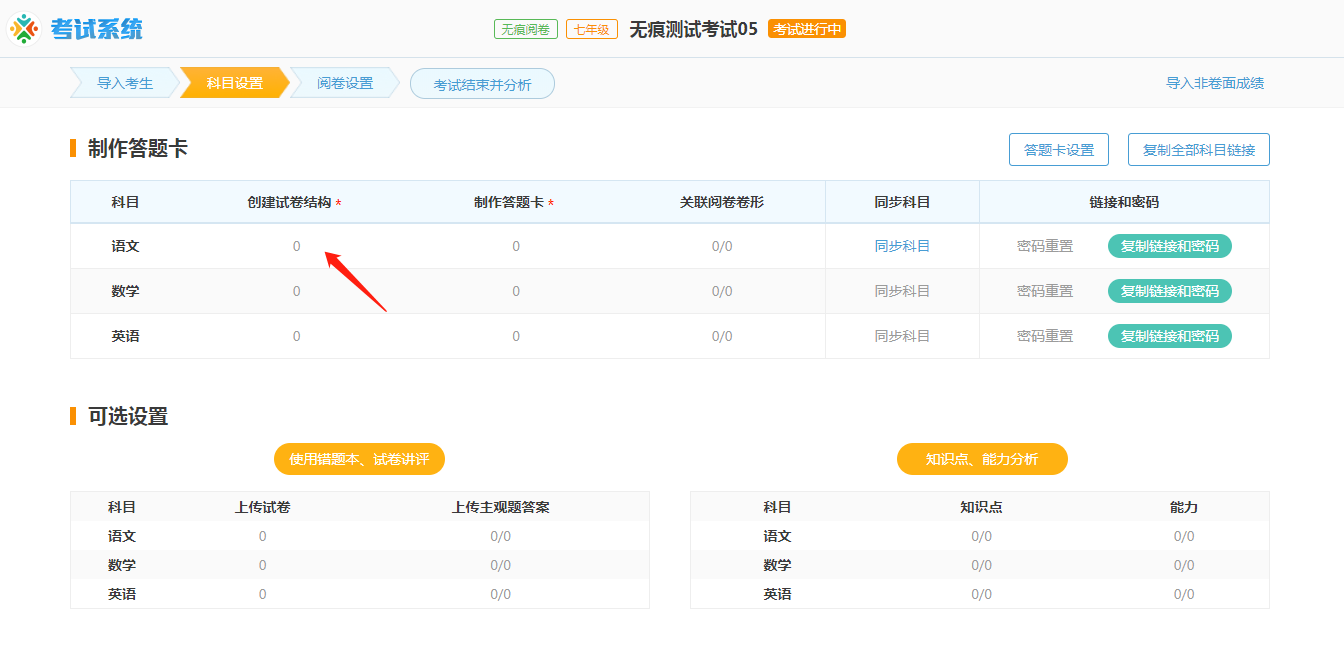Click 上传试卷 count for 英语
Image resolution: width=1344 pixels, height=655 pixels.
pyautogui.click(x=263, y=594)
